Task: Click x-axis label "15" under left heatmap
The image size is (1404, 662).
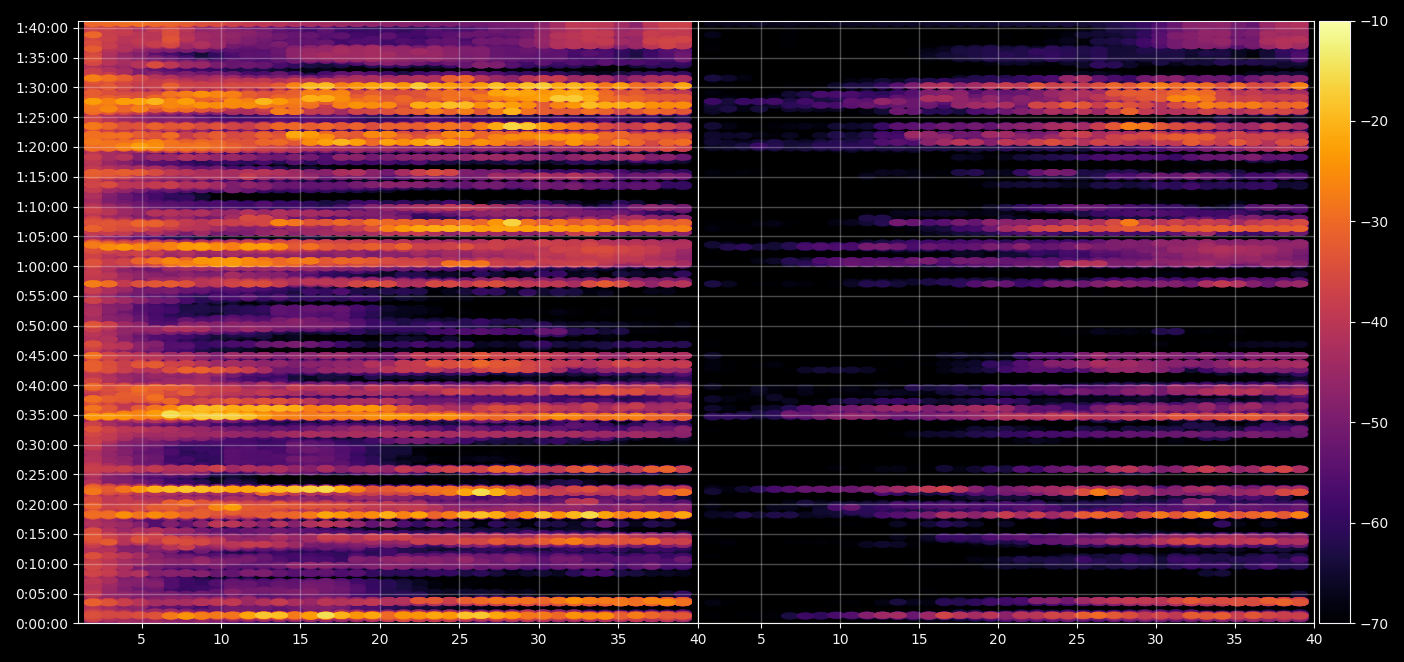Action: coord(300,639)
